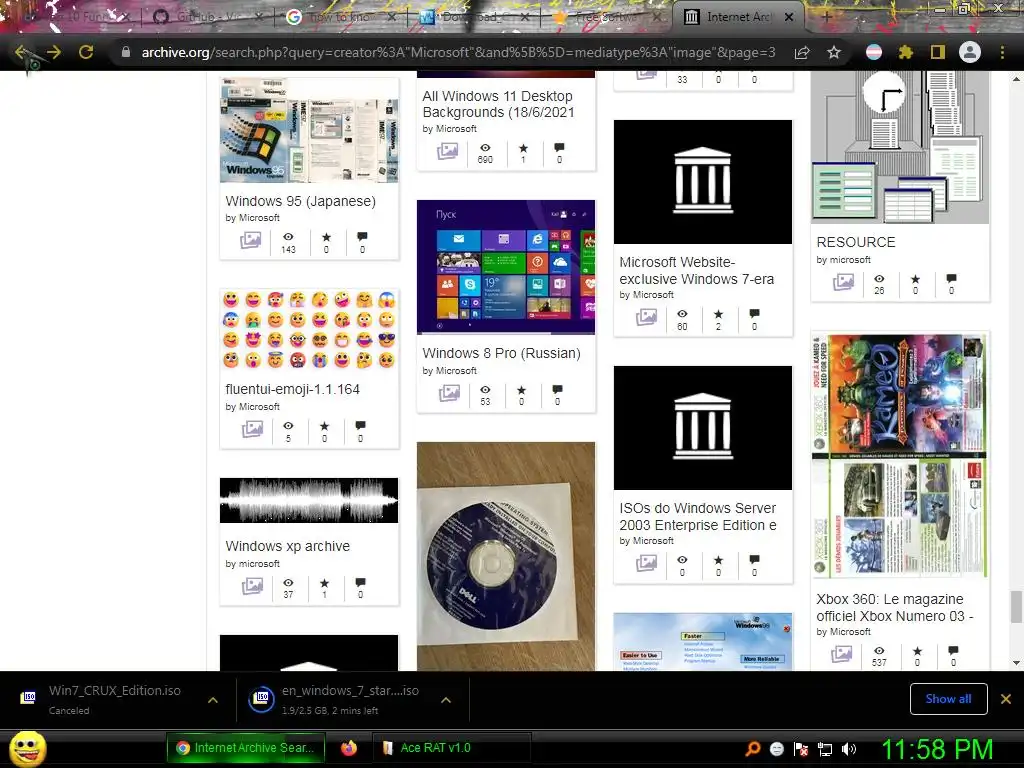Image resolution: width=1024 pixels, height=768 pixels.
Task: Open Windows 8 Pro (Russian) title
Action: click(x=501, y=353)
